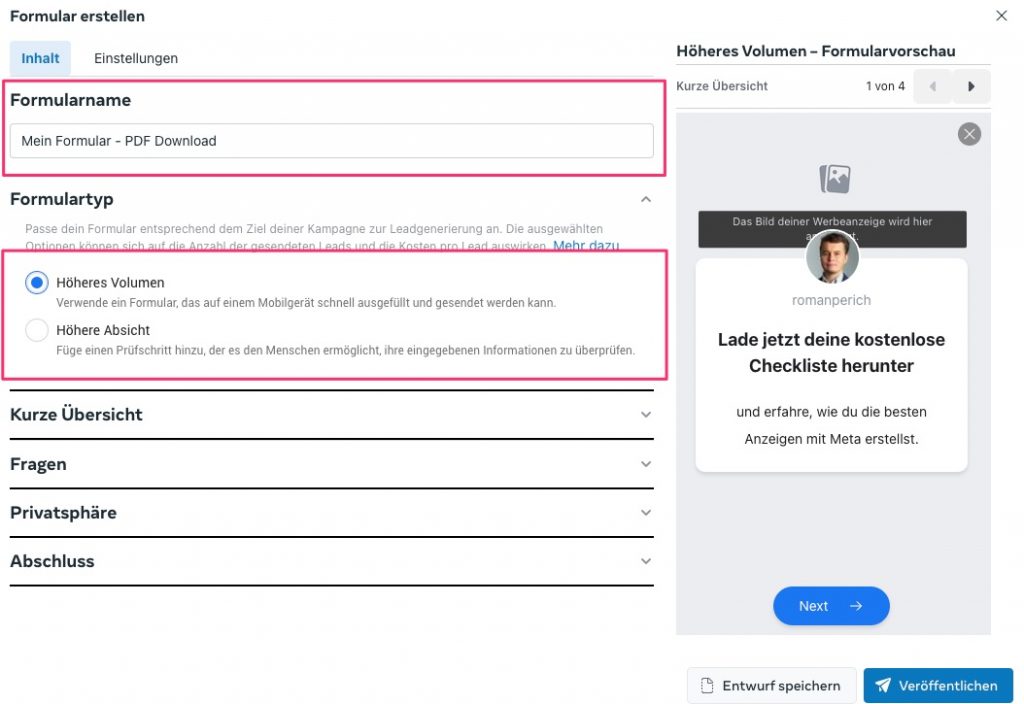
Task: Dismiss the form preview with X icon
Action: click(969, 134)
